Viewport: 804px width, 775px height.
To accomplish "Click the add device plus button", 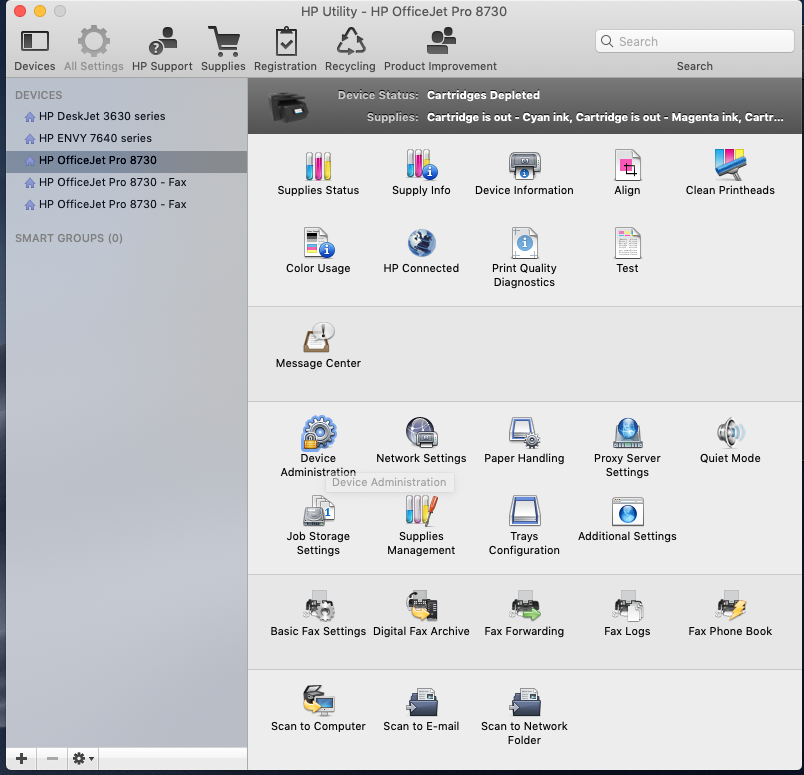I will click(21, 759).
